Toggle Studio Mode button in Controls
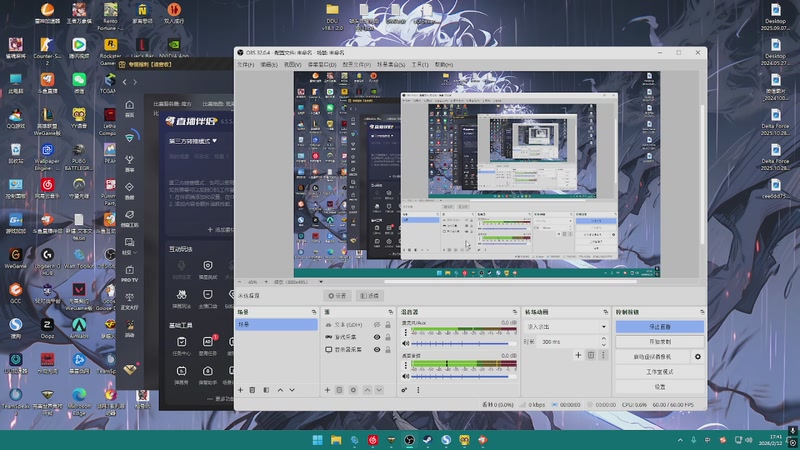Viewport: 800px width, 450px height. [x=660, y=372]
